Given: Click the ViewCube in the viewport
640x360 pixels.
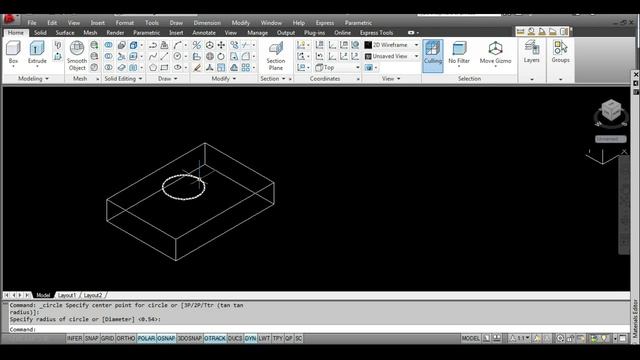Looking at the screenshot, I should [611, 111].
